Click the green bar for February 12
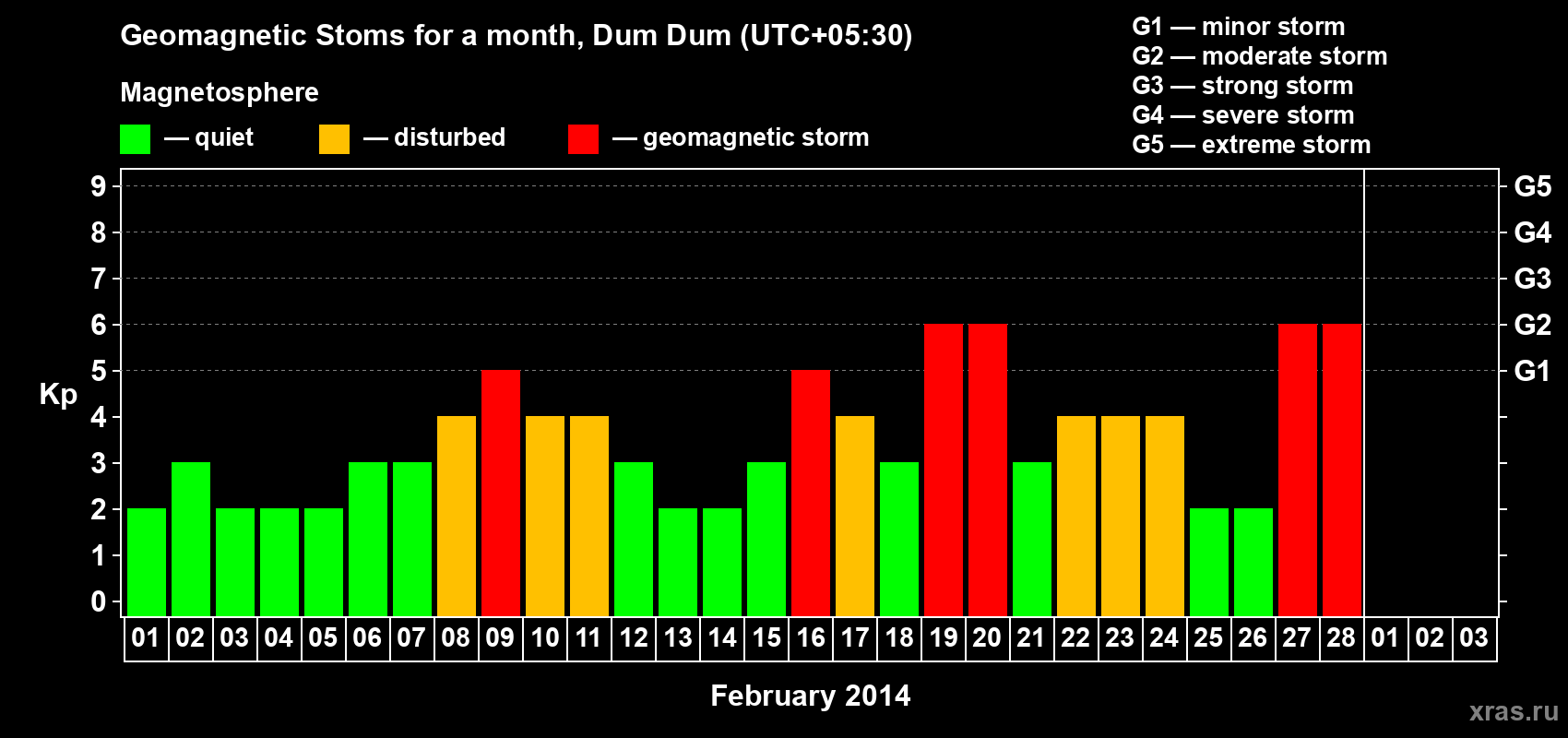 point(634,540)
